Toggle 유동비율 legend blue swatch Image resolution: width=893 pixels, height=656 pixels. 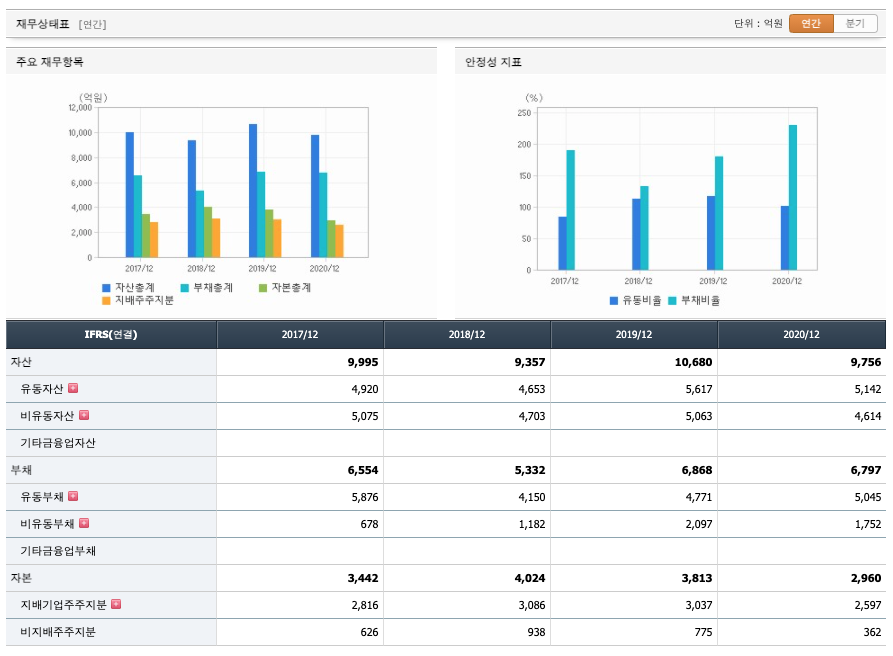[613, 301]
